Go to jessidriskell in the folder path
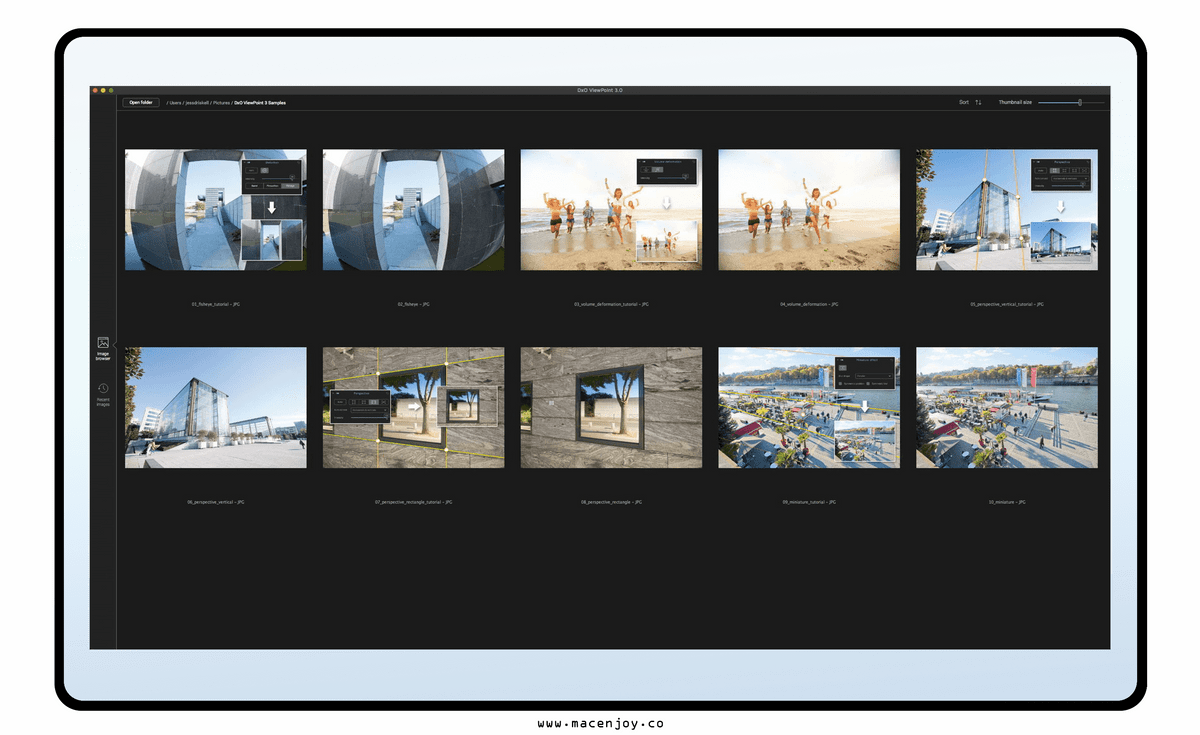 197,102
